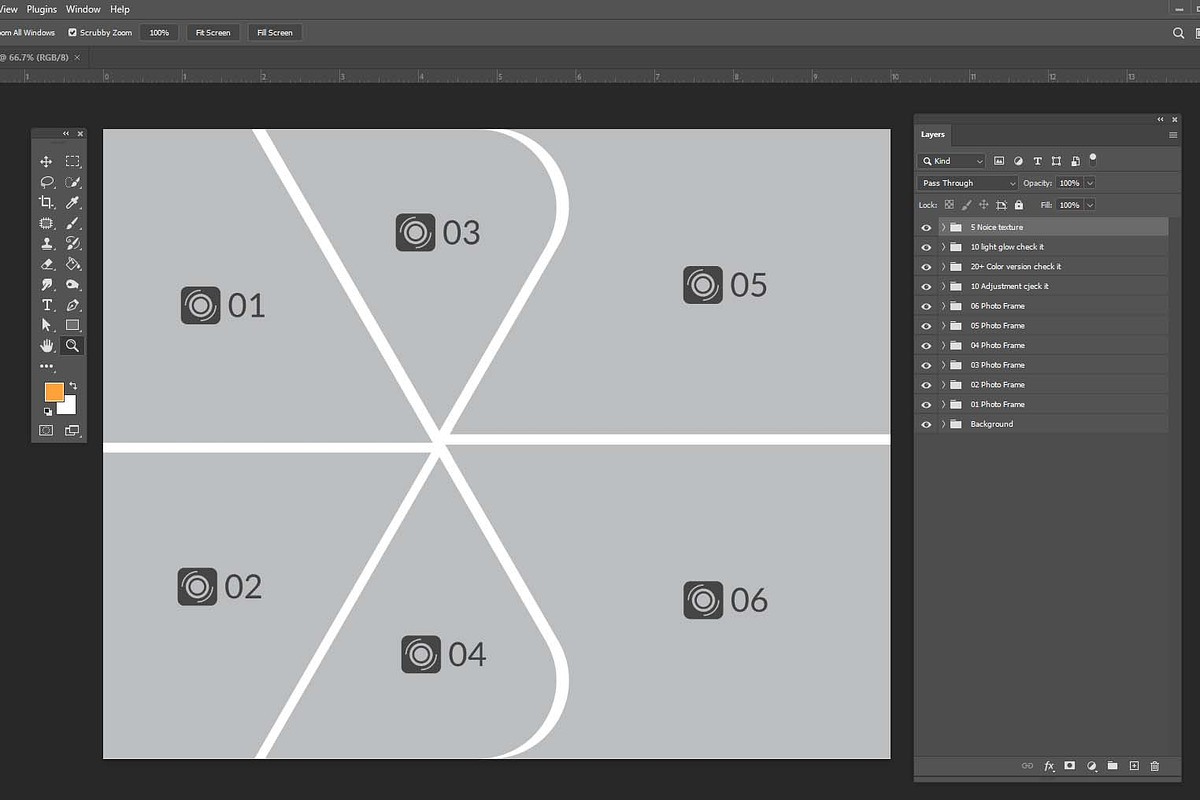Expand the 20+ Color version check it group
The width and height of the screenshot is (1200, 800).
[x=943, y=267]
